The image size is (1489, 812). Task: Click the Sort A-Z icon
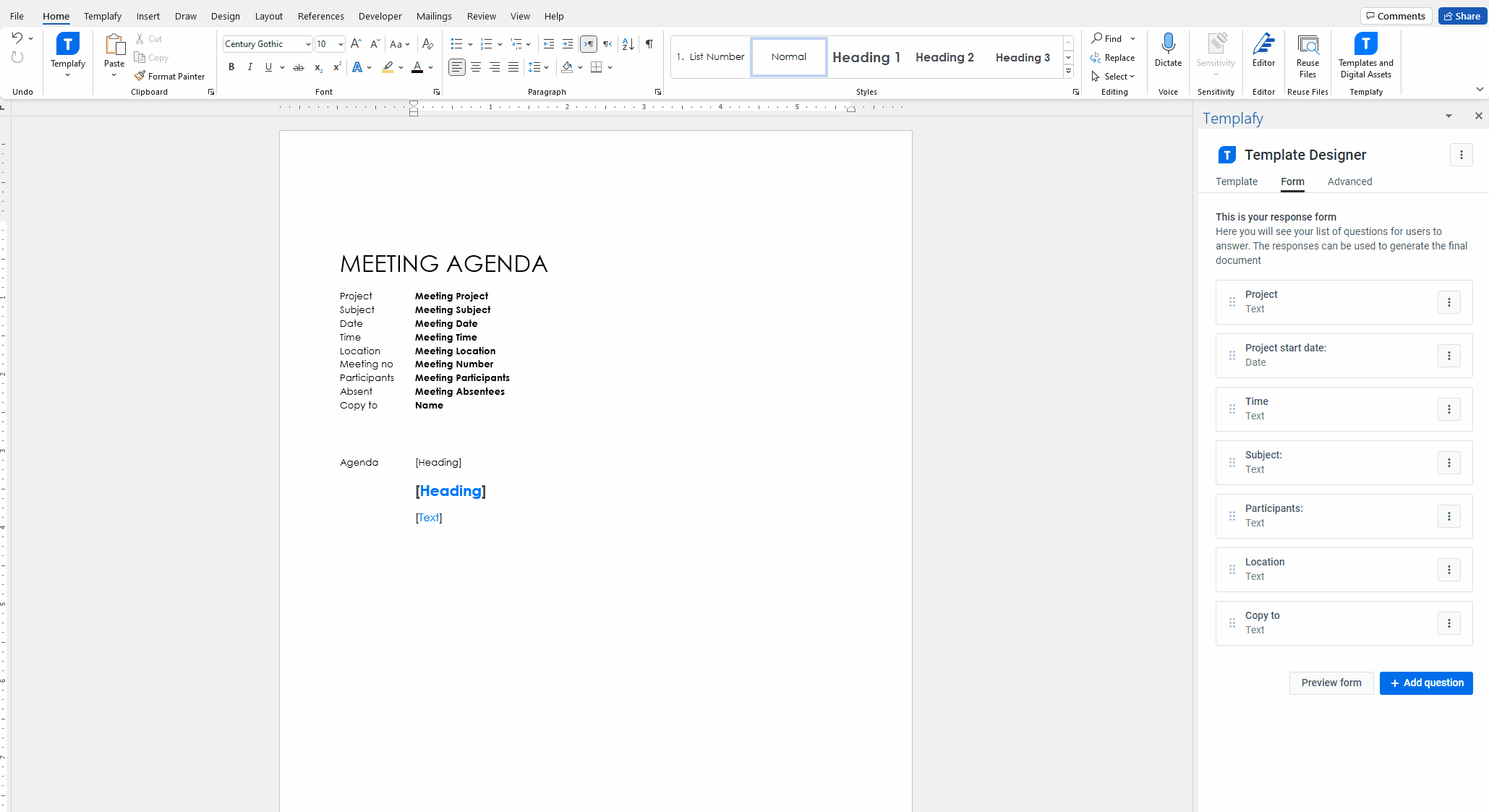point(628,44)
